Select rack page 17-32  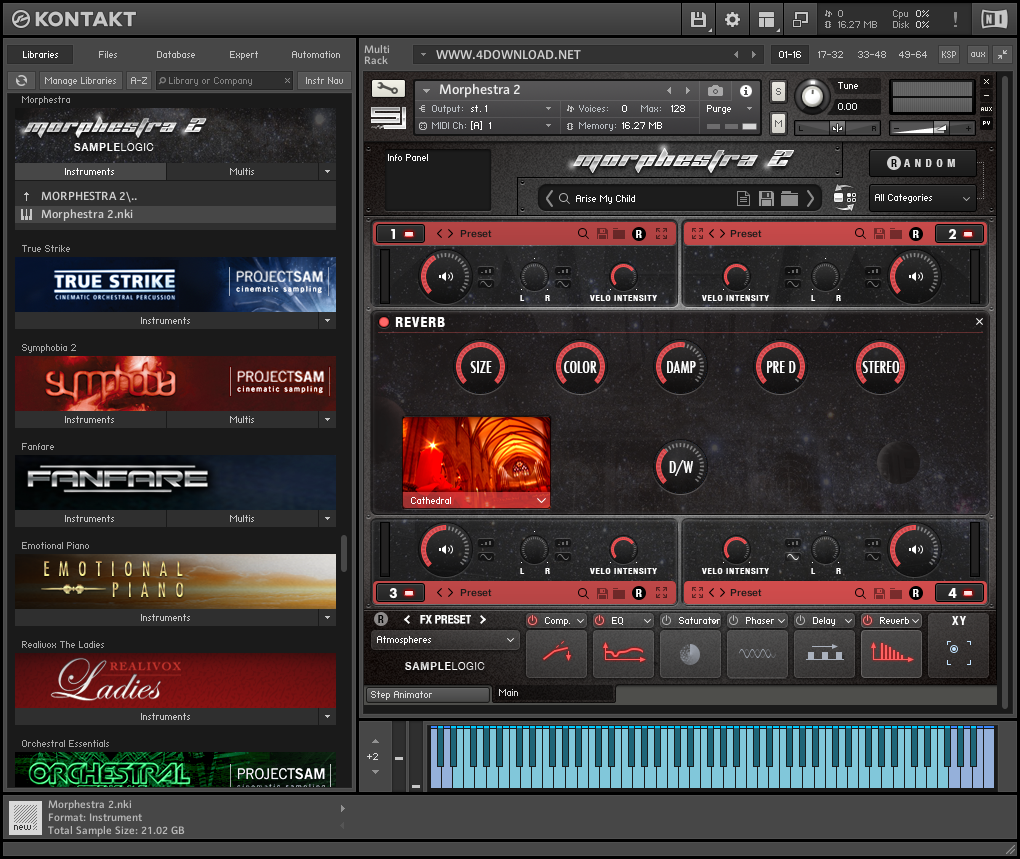coord(830,55)
